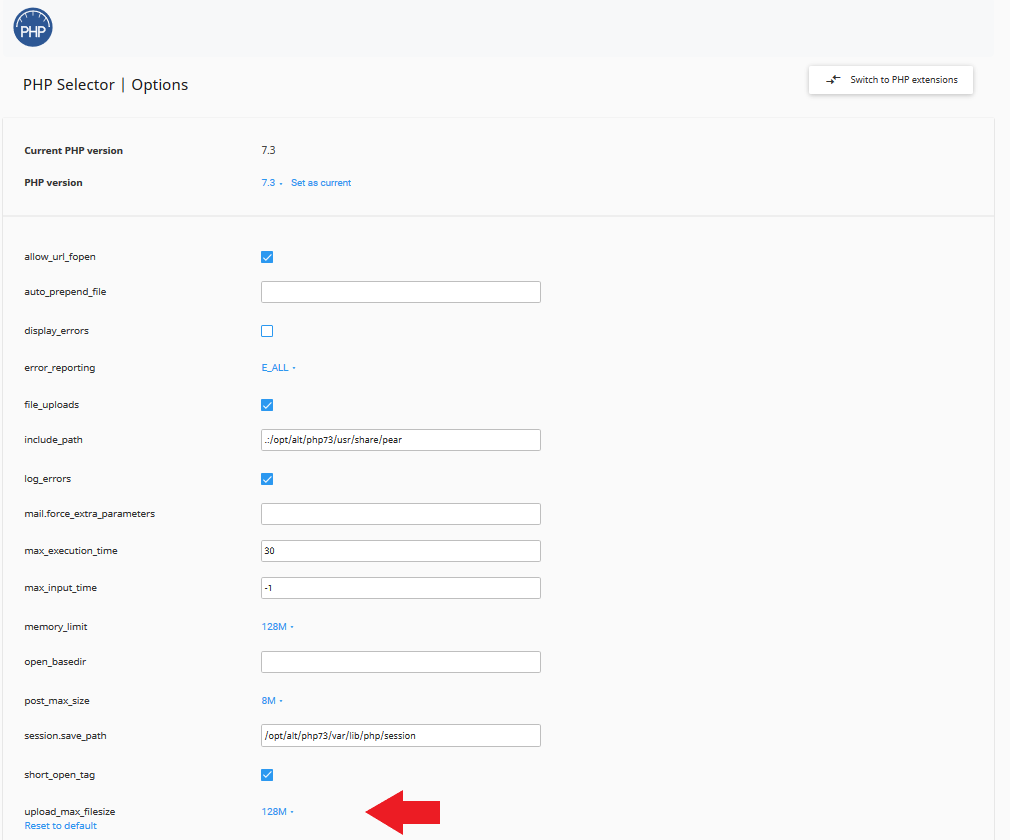Click the auto_prepend_file text field

(x=400, y=292)
